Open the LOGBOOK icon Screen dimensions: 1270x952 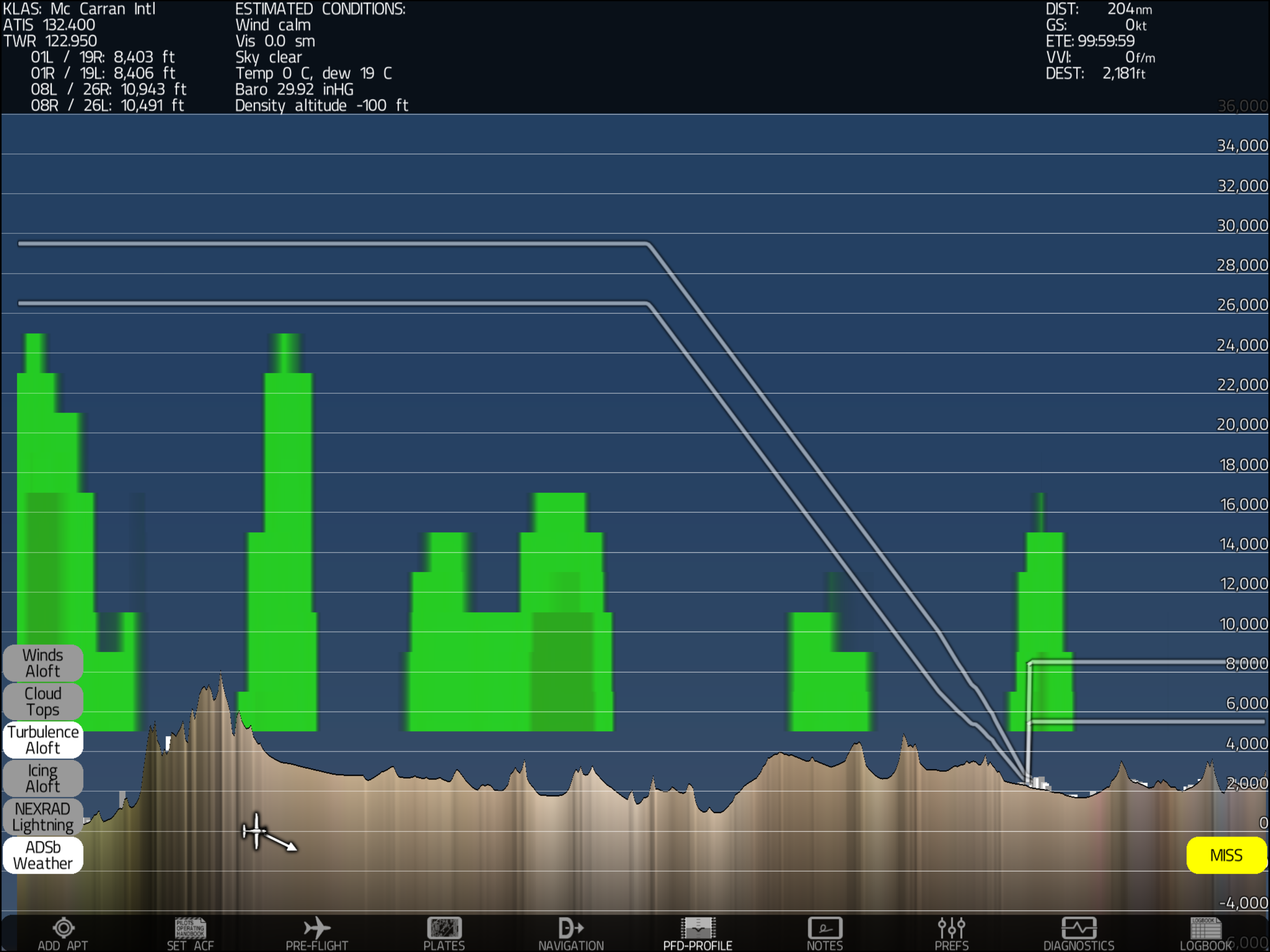1205,928
